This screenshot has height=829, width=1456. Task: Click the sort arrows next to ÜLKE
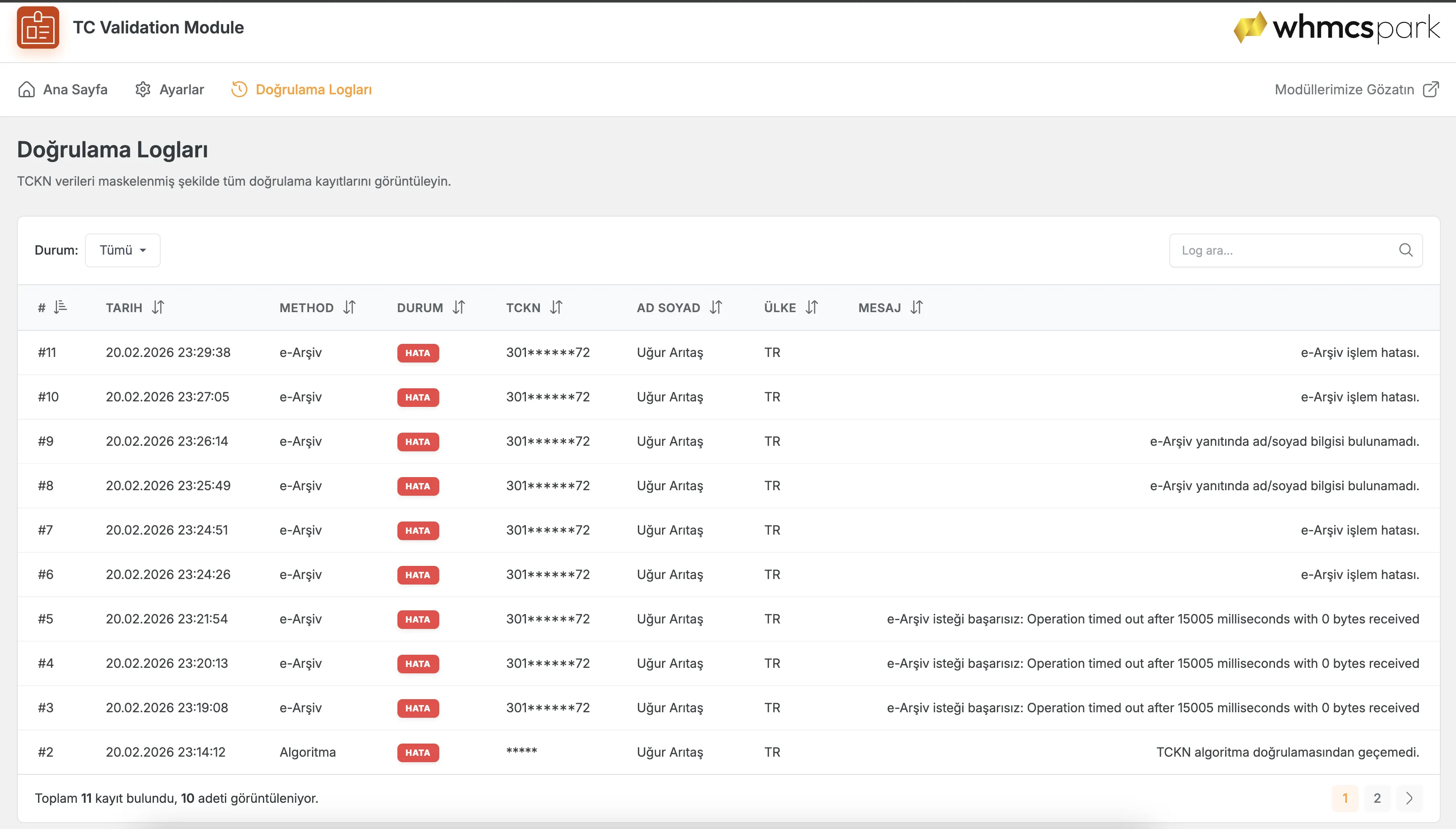811,307
